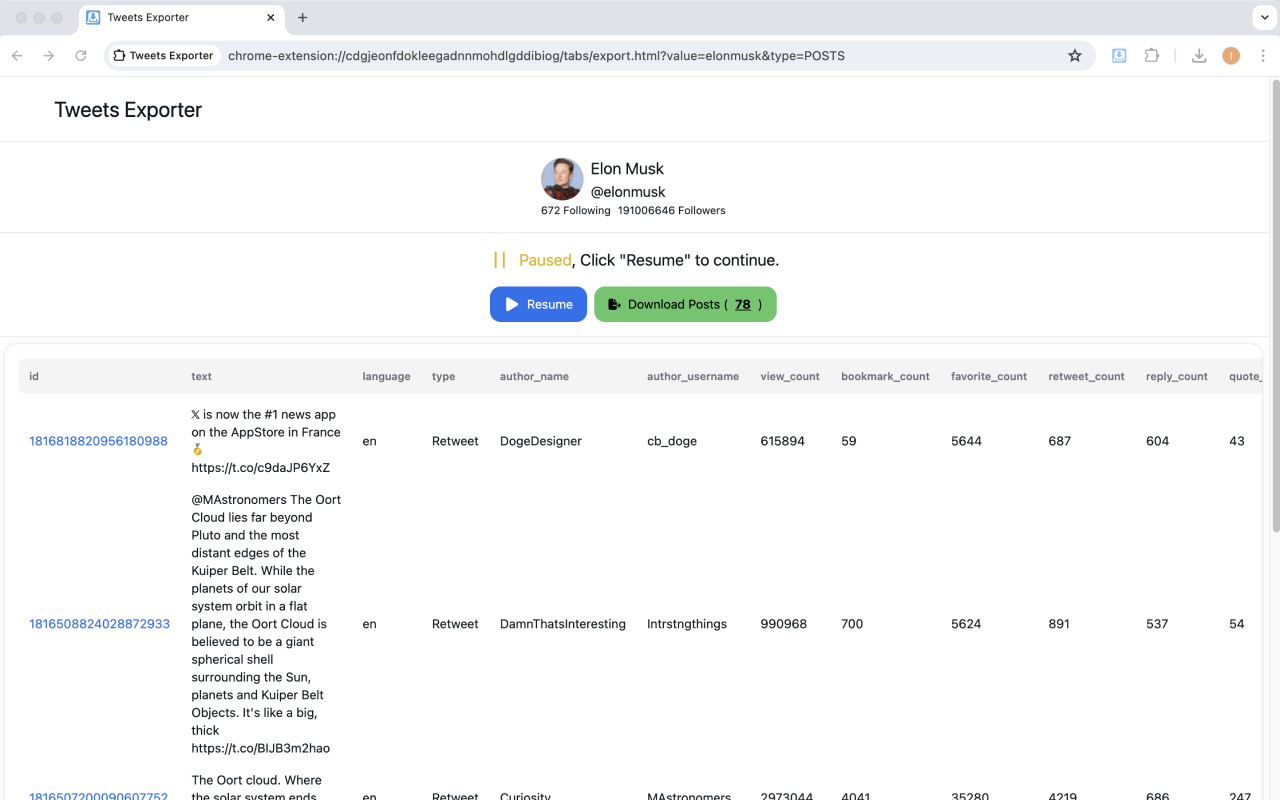Click Elon Musk profile avatar

(x=562, y=179)
